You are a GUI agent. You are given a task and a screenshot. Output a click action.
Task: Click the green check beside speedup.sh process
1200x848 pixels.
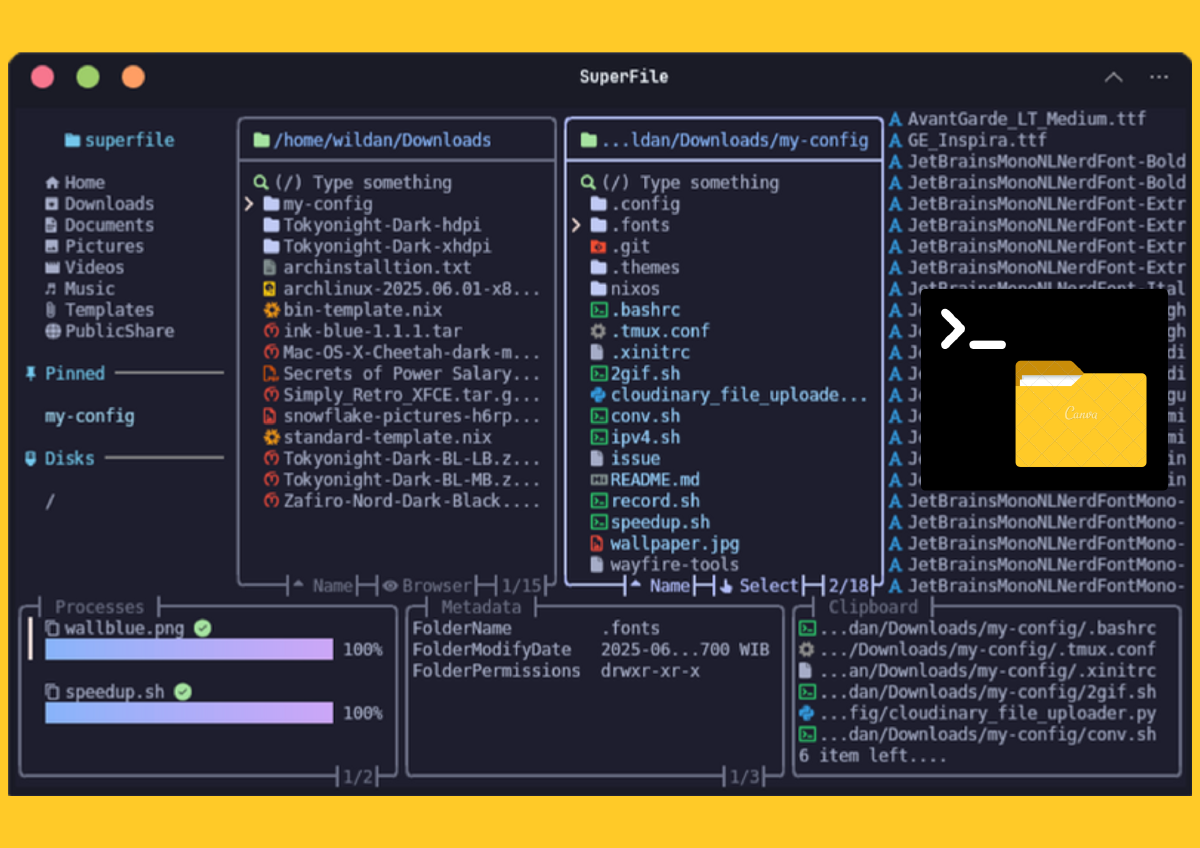183,691
